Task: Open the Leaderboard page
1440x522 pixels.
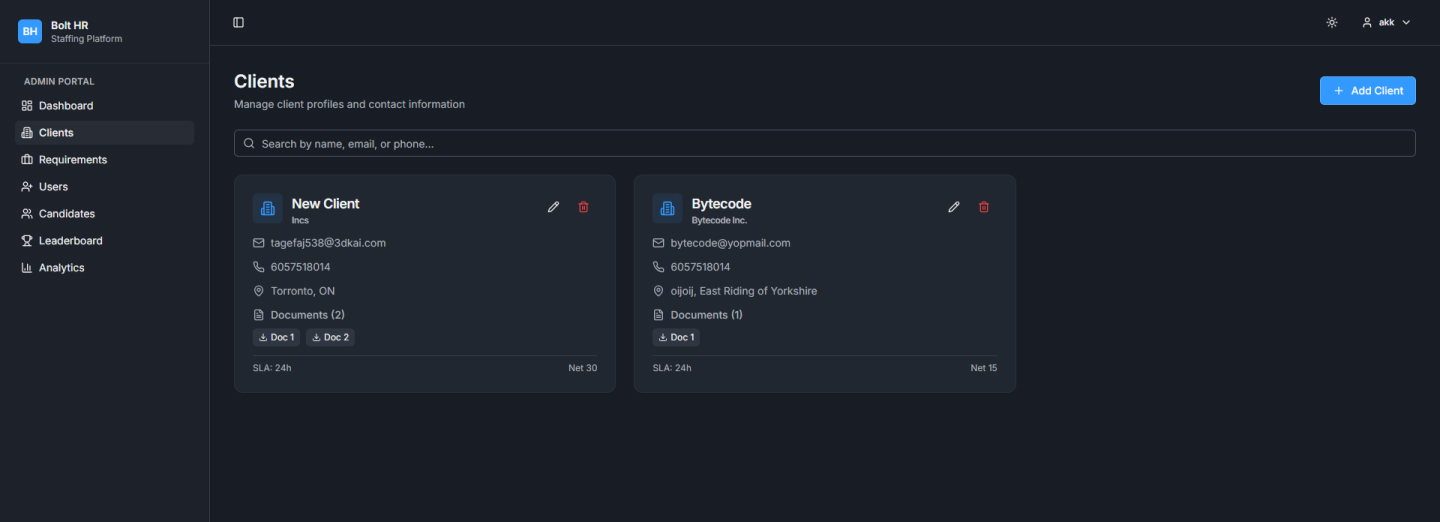Action: pyautogui.click(x=70, y=241)
